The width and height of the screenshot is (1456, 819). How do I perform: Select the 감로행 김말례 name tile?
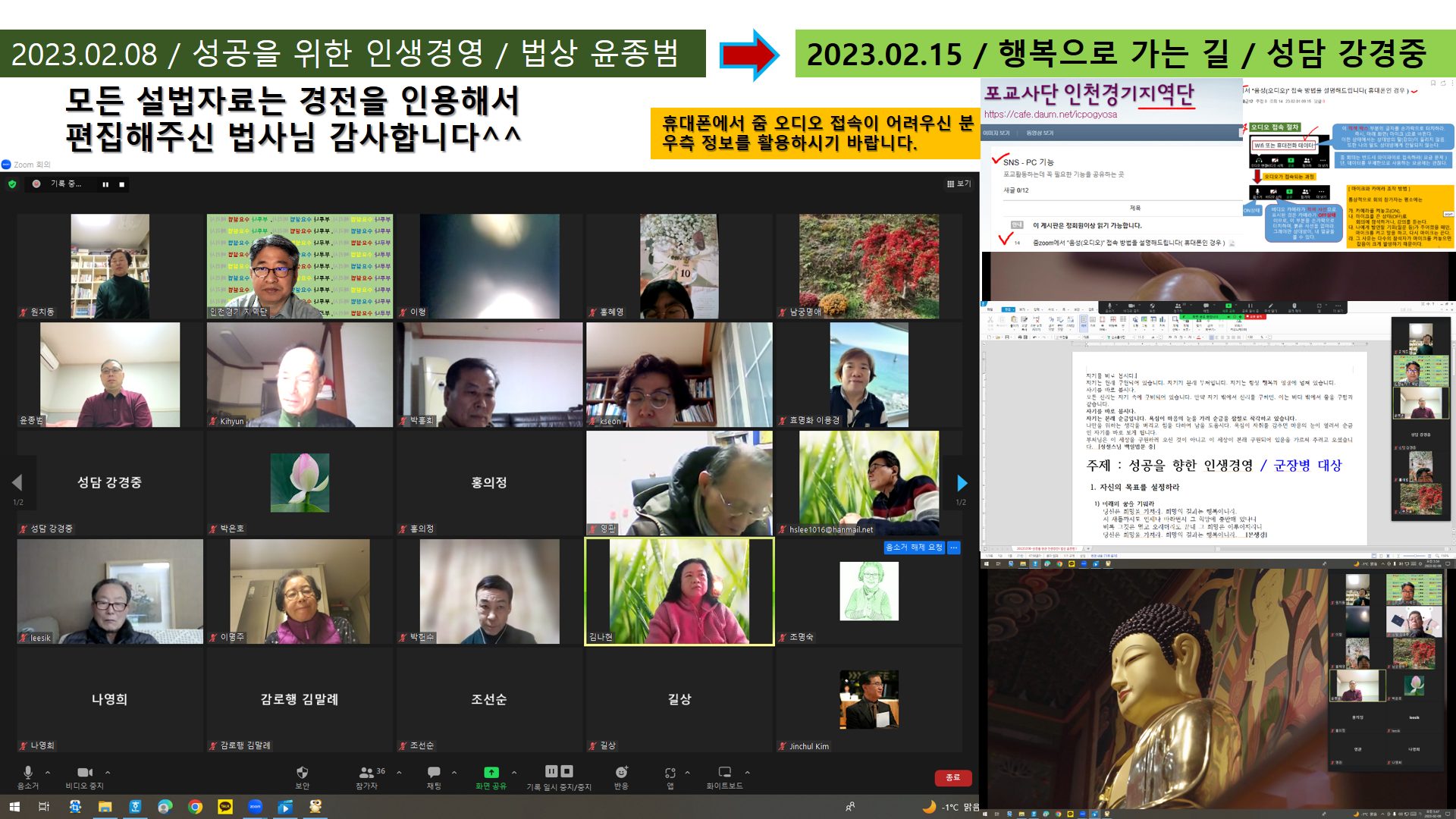(x=300, y=700)
